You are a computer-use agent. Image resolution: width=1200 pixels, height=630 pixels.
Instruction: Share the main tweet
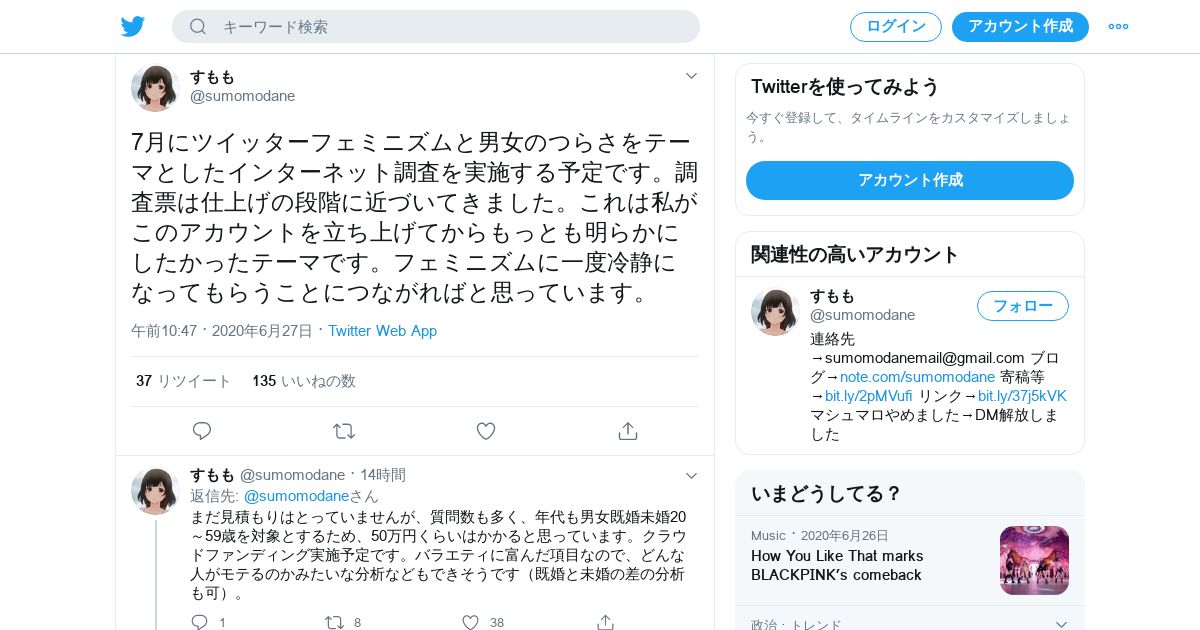628,431
